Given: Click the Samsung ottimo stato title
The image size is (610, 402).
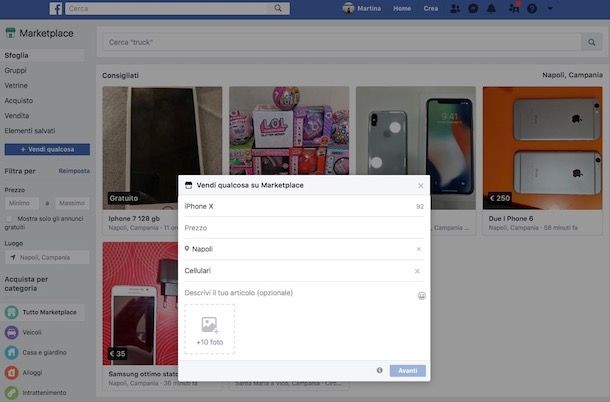Looking at the screenshot, I should (x=143, y=374).
